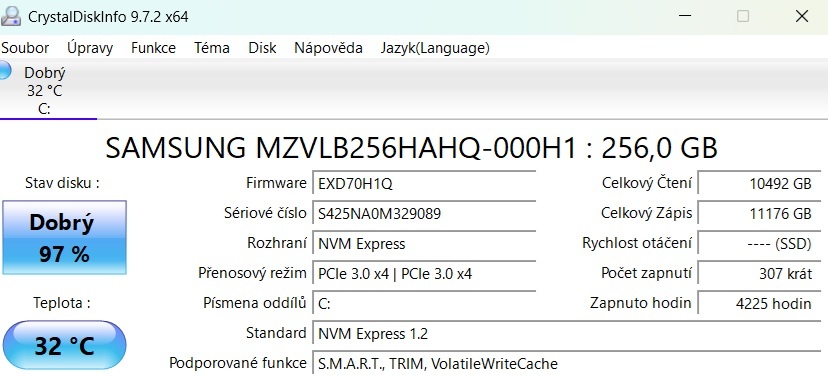Click the Firmware field EXD70H1Q
Screen dimensions: 828x377
coord(424,184)
